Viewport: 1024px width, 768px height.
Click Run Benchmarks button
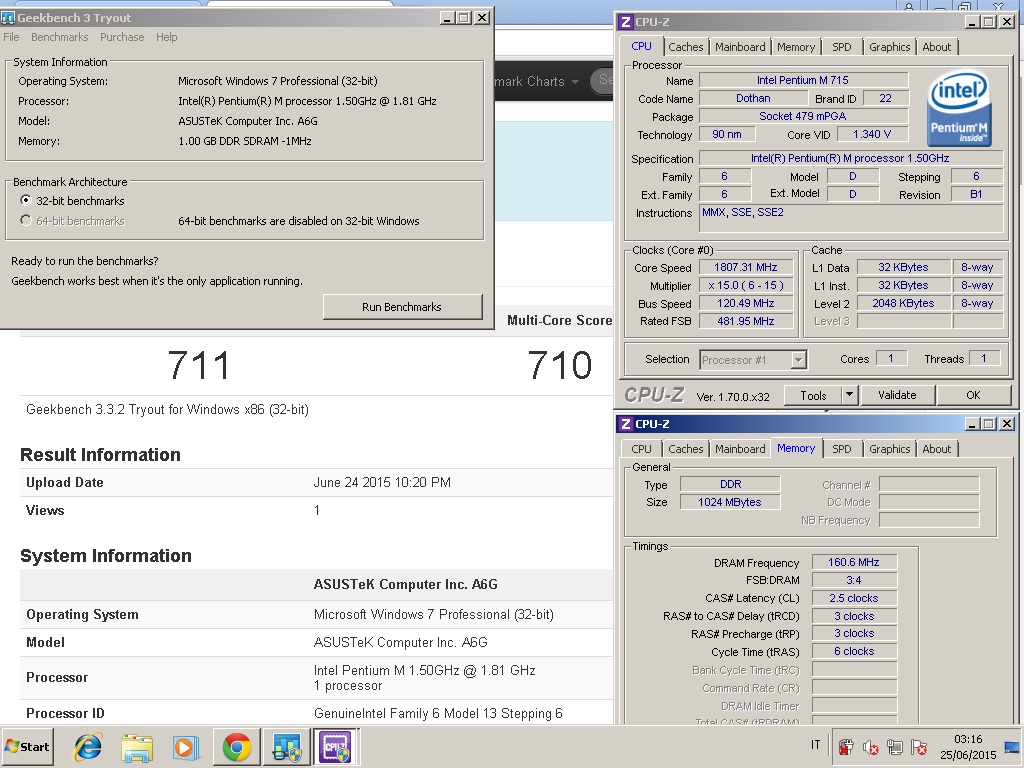coord(402,307)
